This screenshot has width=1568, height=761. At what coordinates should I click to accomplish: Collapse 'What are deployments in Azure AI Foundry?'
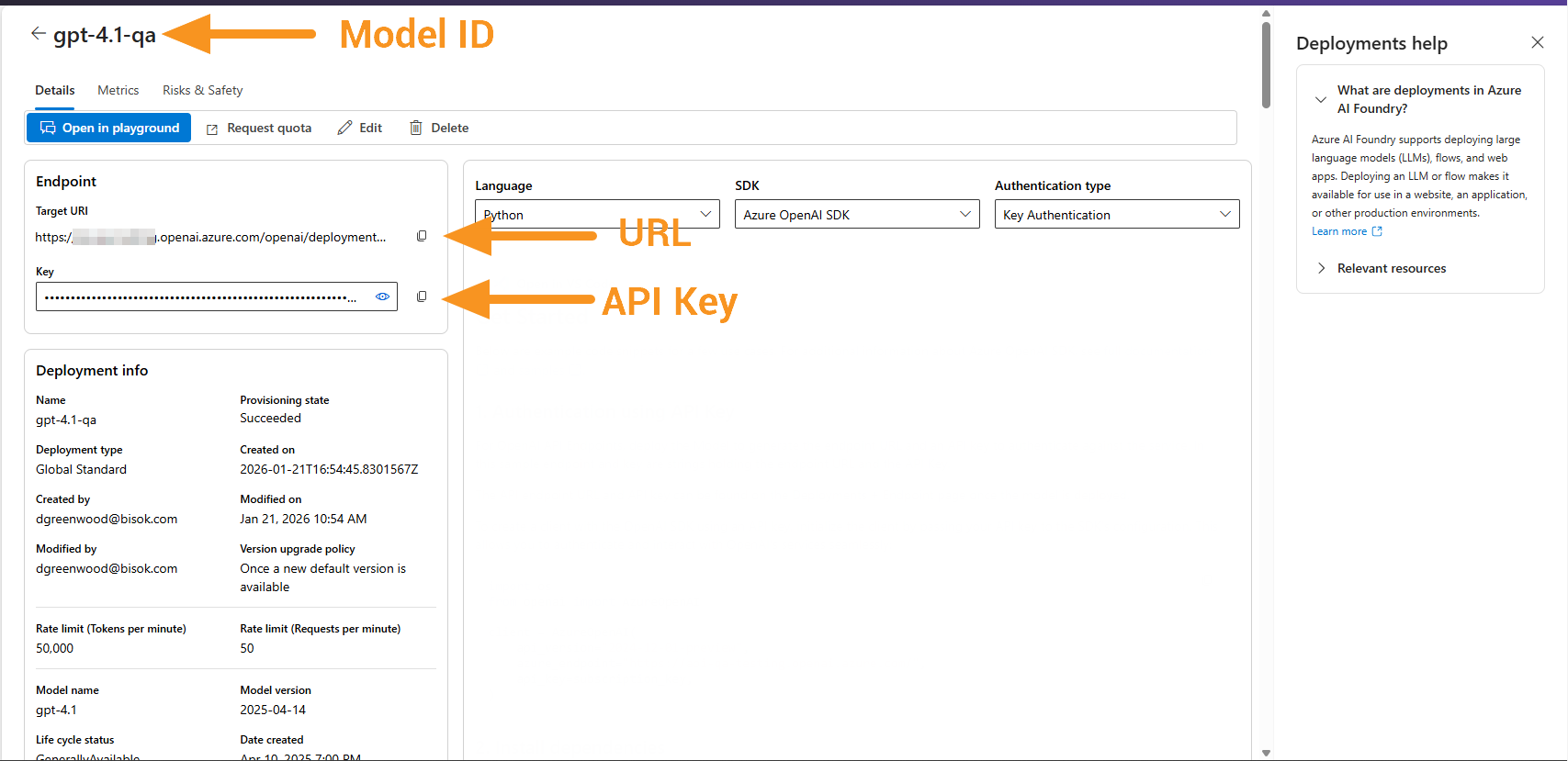(1321, 99)
